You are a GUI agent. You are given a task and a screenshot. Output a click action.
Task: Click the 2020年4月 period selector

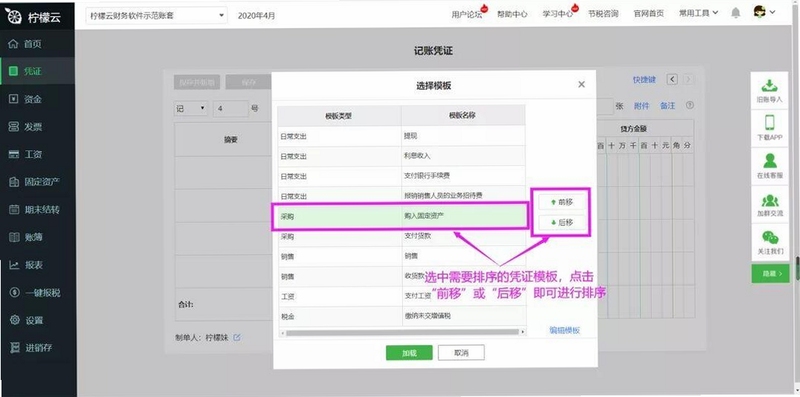(256, 16)
